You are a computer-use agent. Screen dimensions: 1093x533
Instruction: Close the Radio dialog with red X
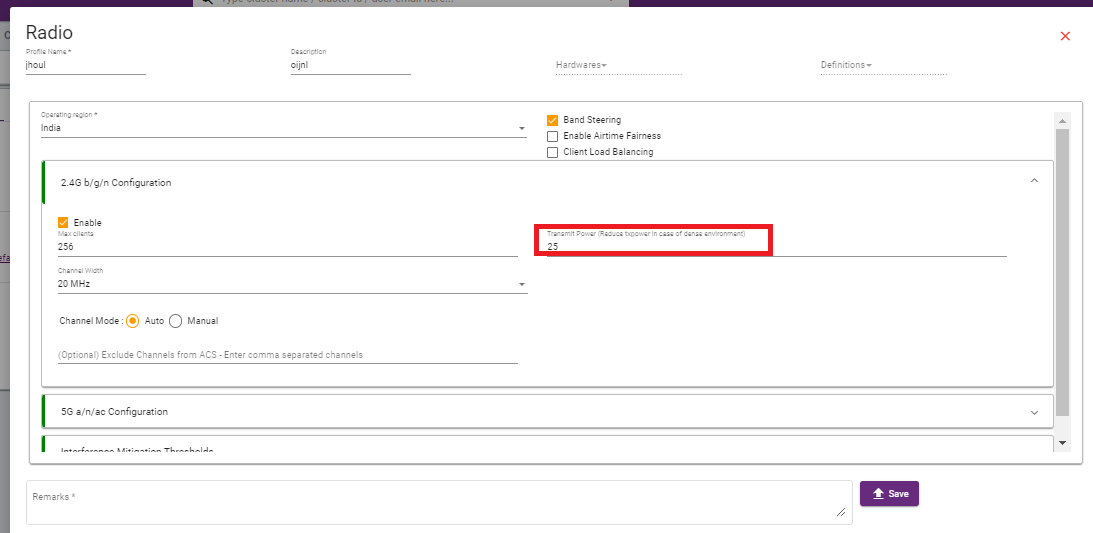(x=1065, y=36)
